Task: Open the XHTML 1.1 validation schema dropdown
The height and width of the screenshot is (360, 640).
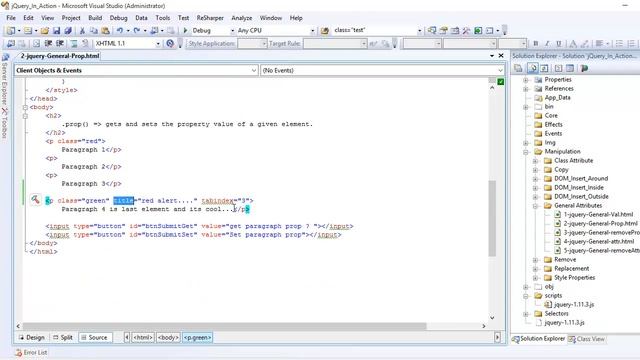Action: [x=158, y=43]
